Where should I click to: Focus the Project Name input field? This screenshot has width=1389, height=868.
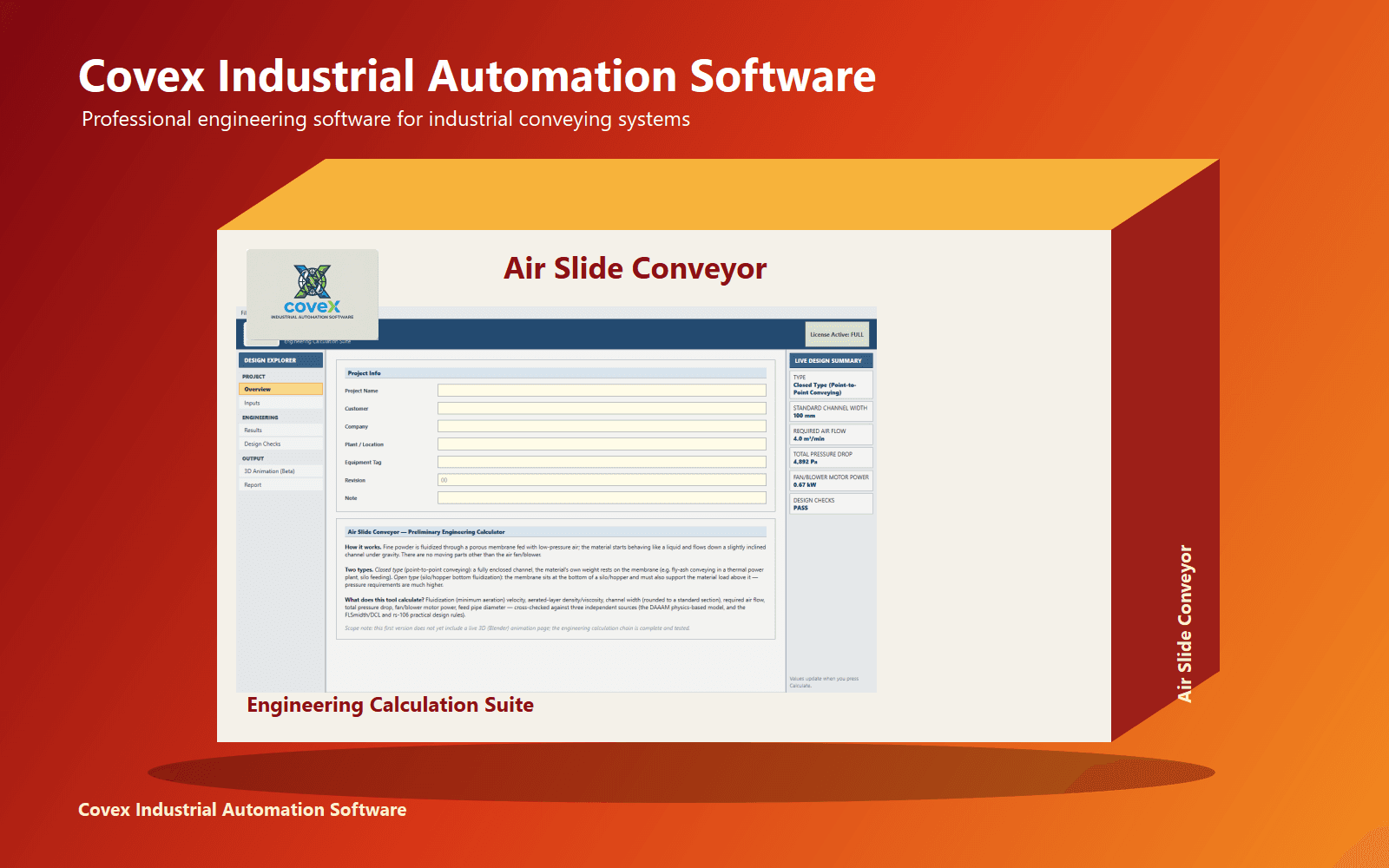coord(602,391)
